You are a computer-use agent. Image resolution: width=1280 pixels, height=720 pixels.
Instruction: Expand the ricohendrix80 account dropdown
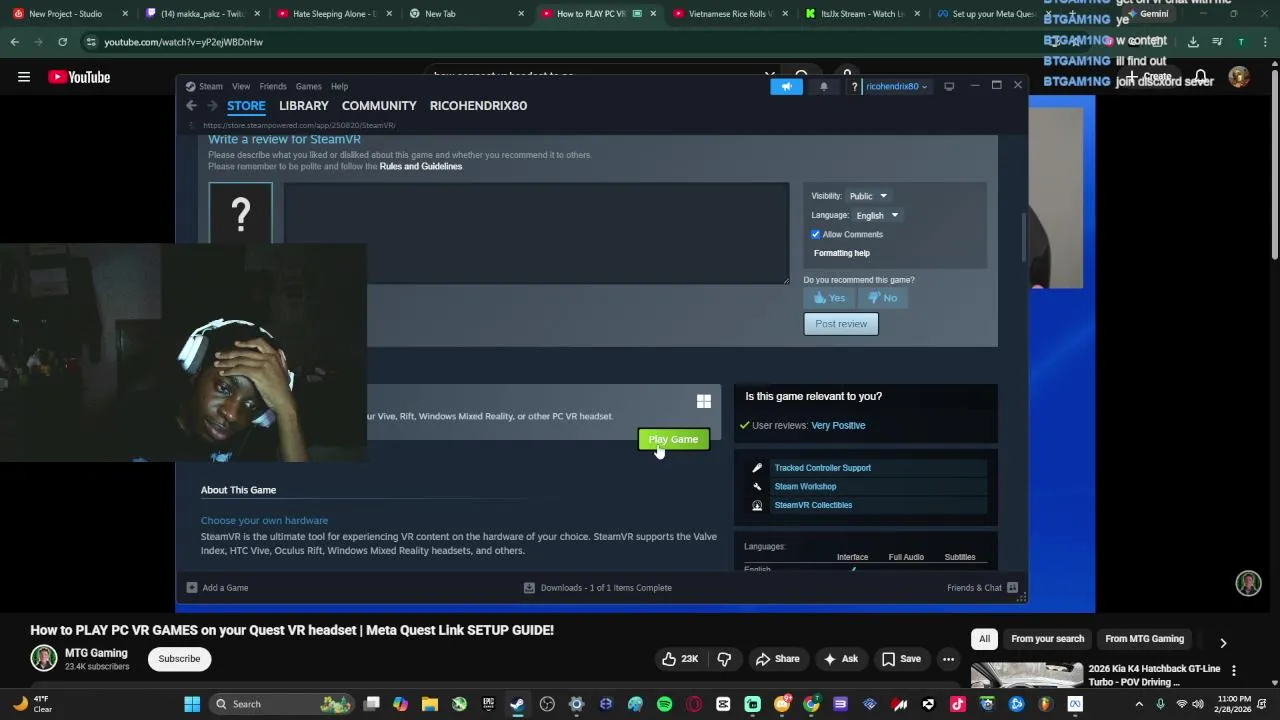point(896,87)
